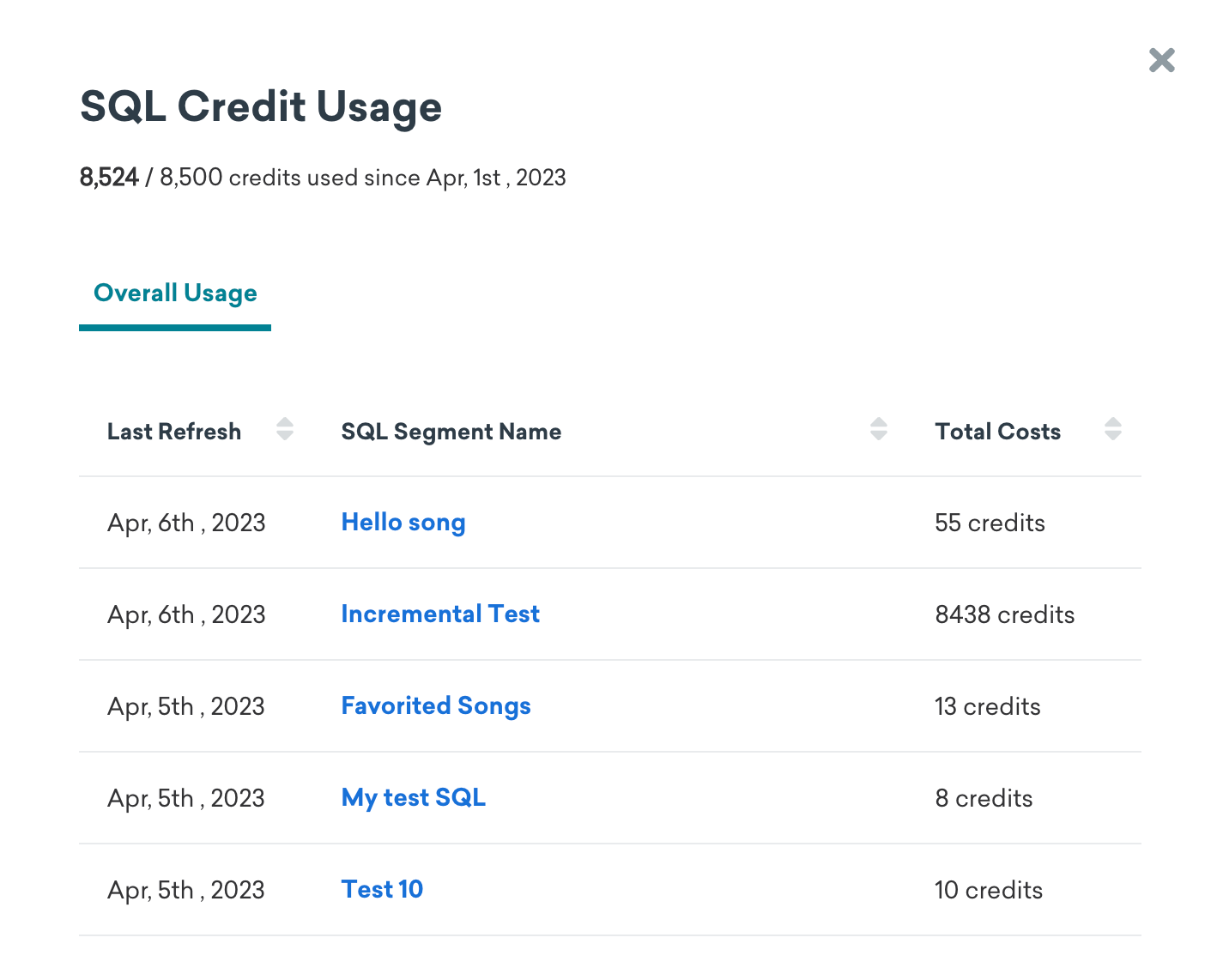Click the Last Refresh column header text

click(174, 432)
